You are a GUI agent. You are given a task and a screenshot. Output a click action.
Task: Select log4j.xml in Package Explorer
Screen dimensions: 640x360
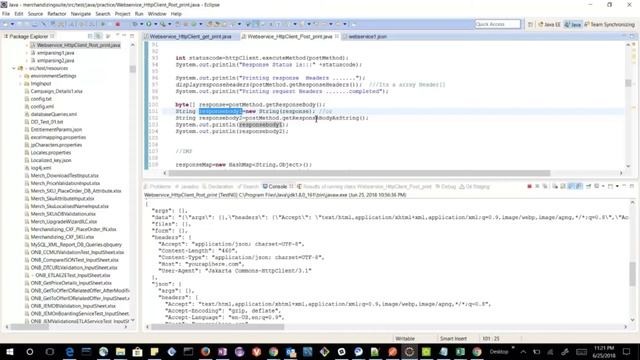click(41, 168)
